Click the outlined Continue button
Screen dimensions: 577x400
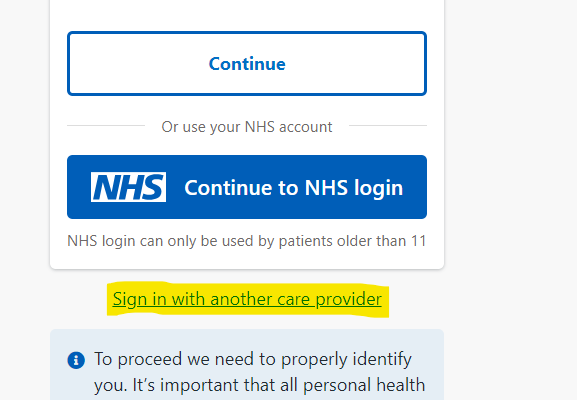(x=247, y=64)
